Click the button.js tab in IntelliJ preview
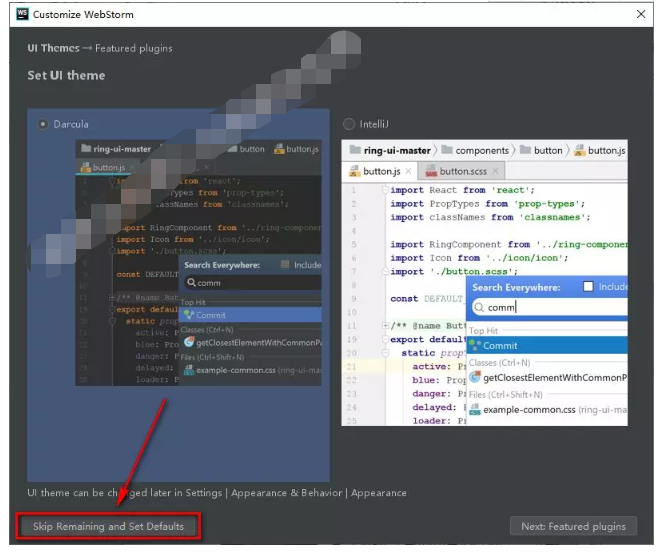This screenshot has width=661, height=555. [x=381, y=171]
